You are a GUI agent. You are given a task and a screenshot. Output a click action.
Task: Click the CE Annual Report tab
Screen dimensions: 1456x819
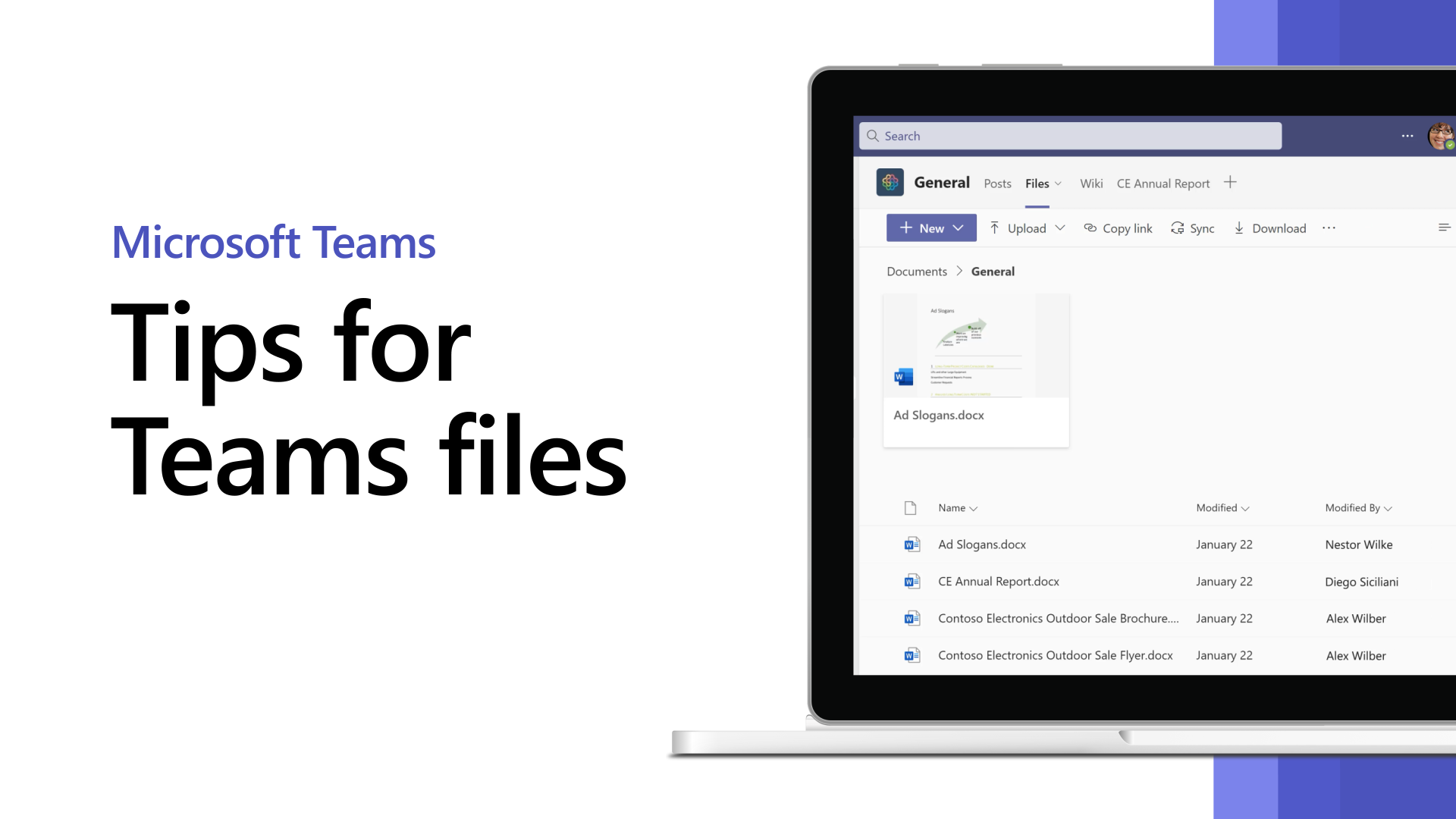pos(1163,183)
